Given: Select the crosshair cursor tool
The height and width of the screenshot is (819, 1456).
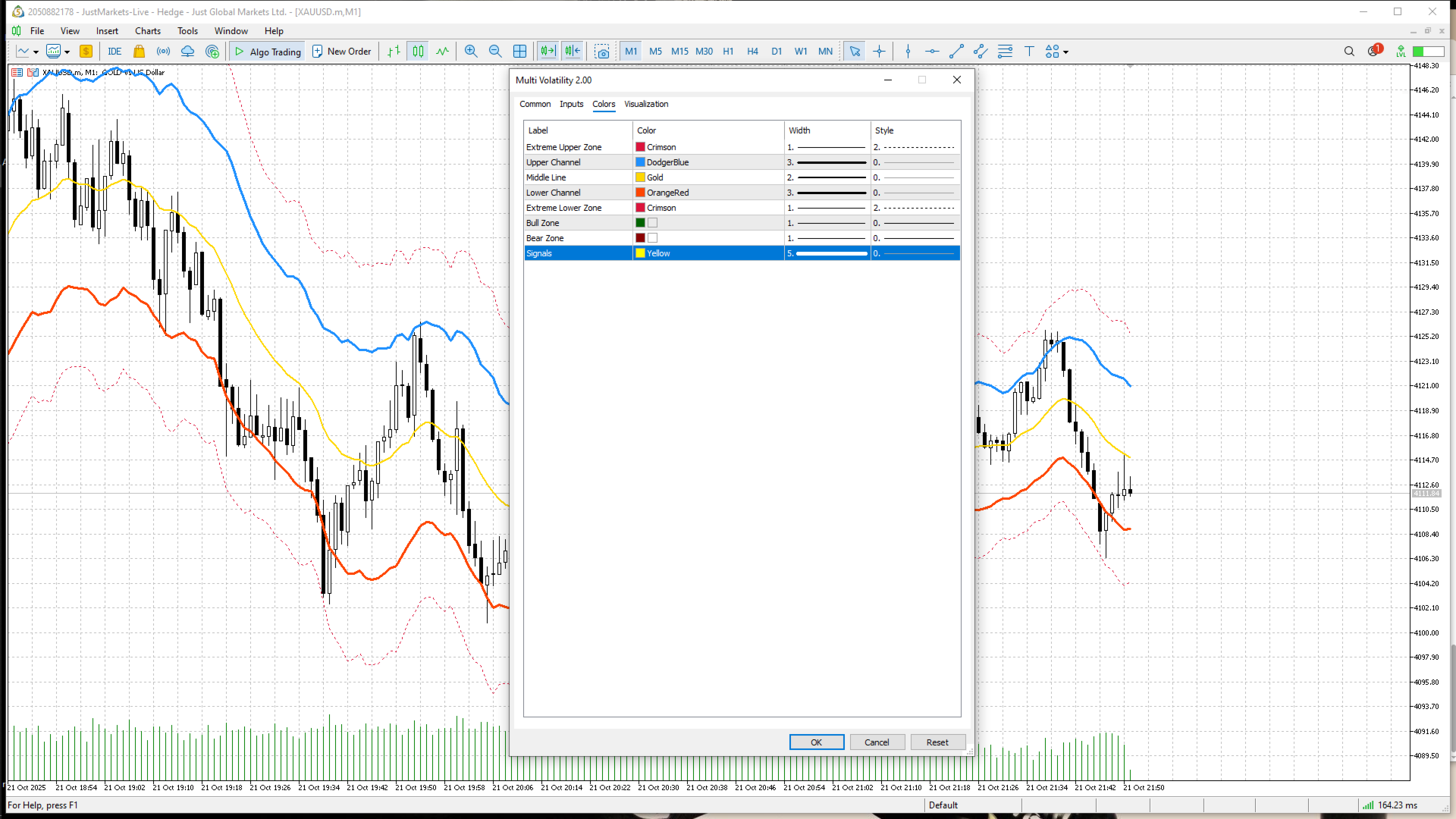Looking at the screenshot, I should point(879,52).
